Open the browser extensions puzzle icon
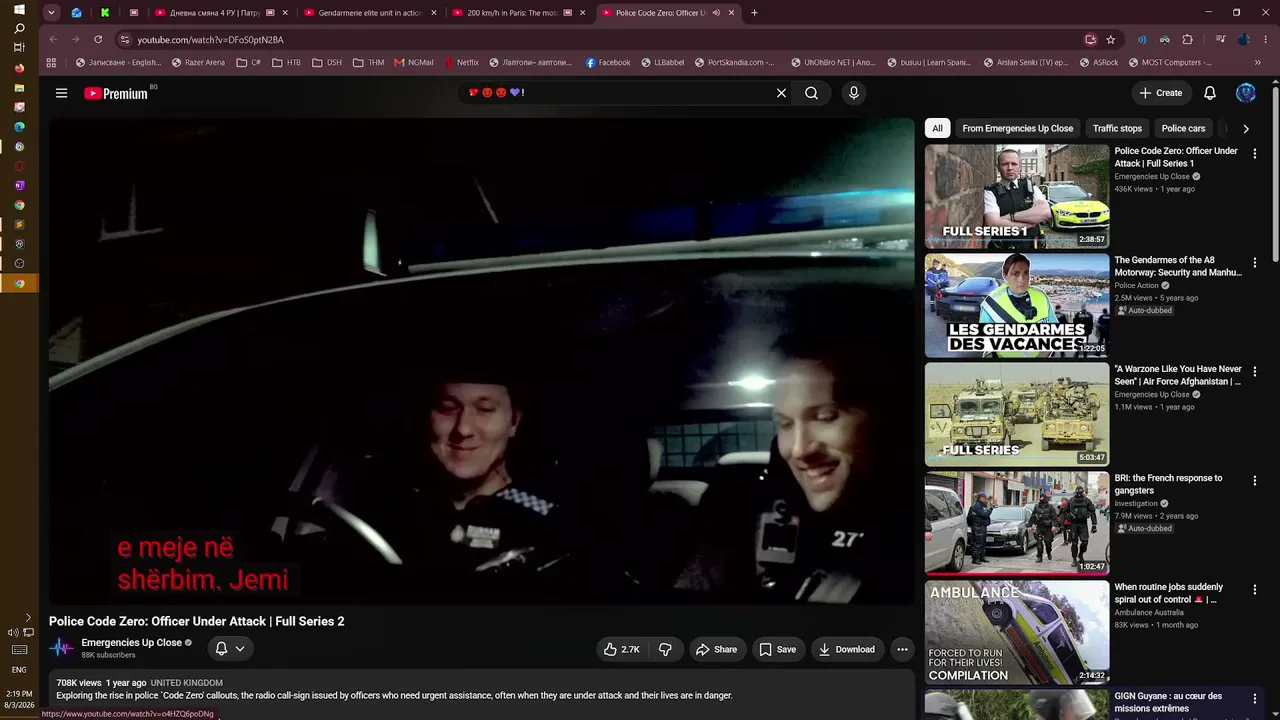1280x720 pixels. click(1187, 40)
